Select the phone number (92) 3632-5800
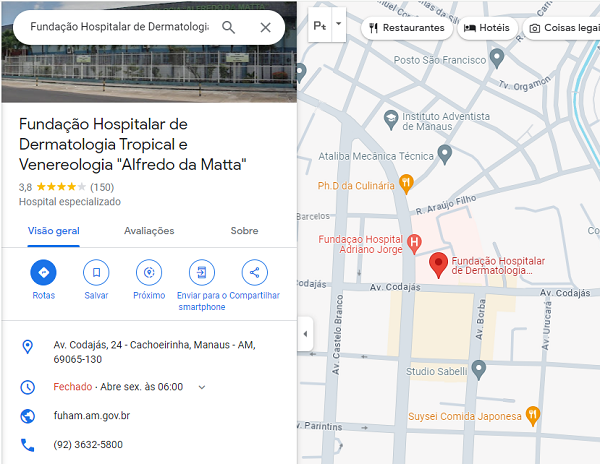This screenshot has width=600, height=464. 88,444
